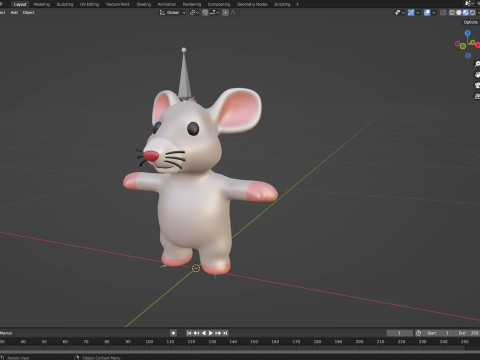This screenshot has height=360, width=480.
Task: Click frame 200 on the timeline ruler
Action: pyautogui.click(x=359, y=342)
